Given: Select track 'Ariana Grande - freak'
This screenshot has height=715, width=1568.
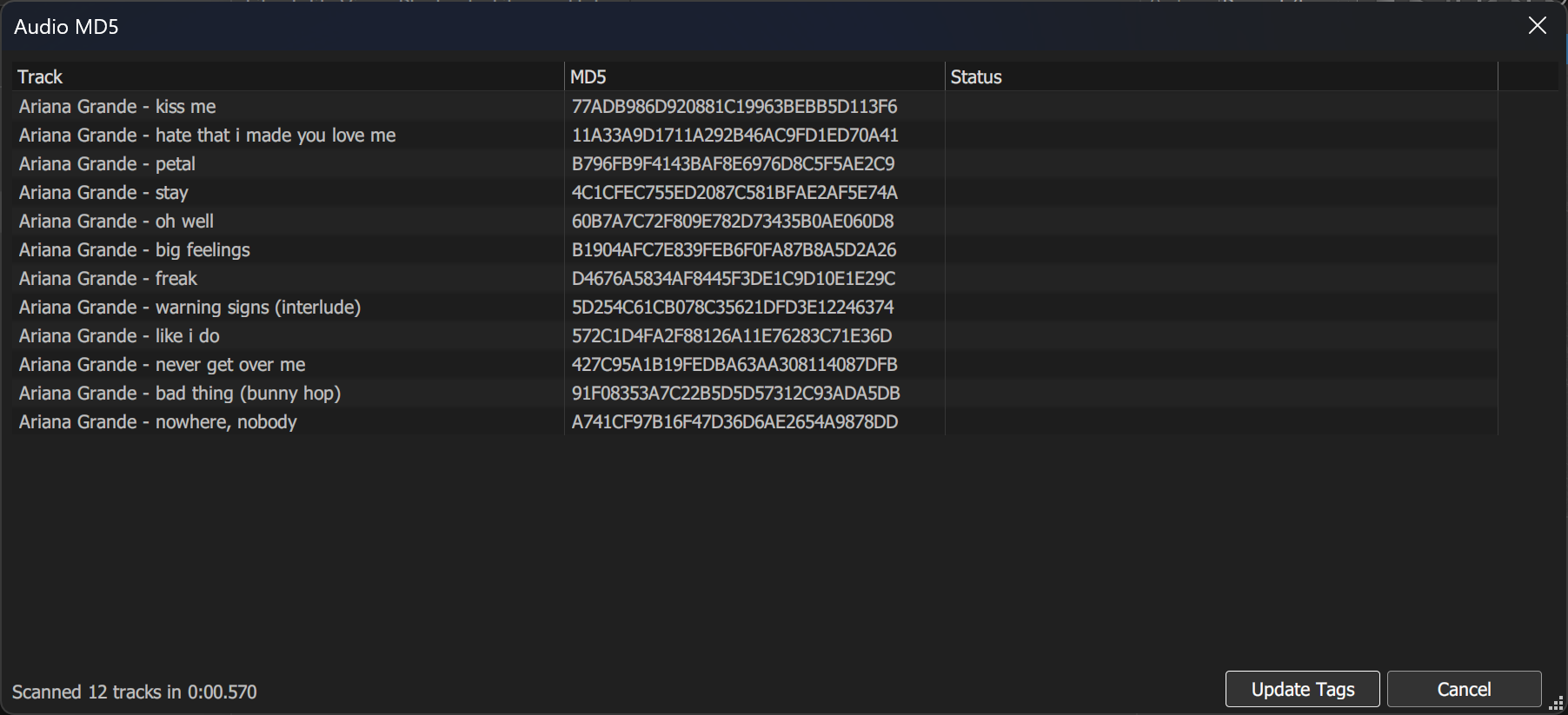Looking at the screenshot, I should click(108, 278).
